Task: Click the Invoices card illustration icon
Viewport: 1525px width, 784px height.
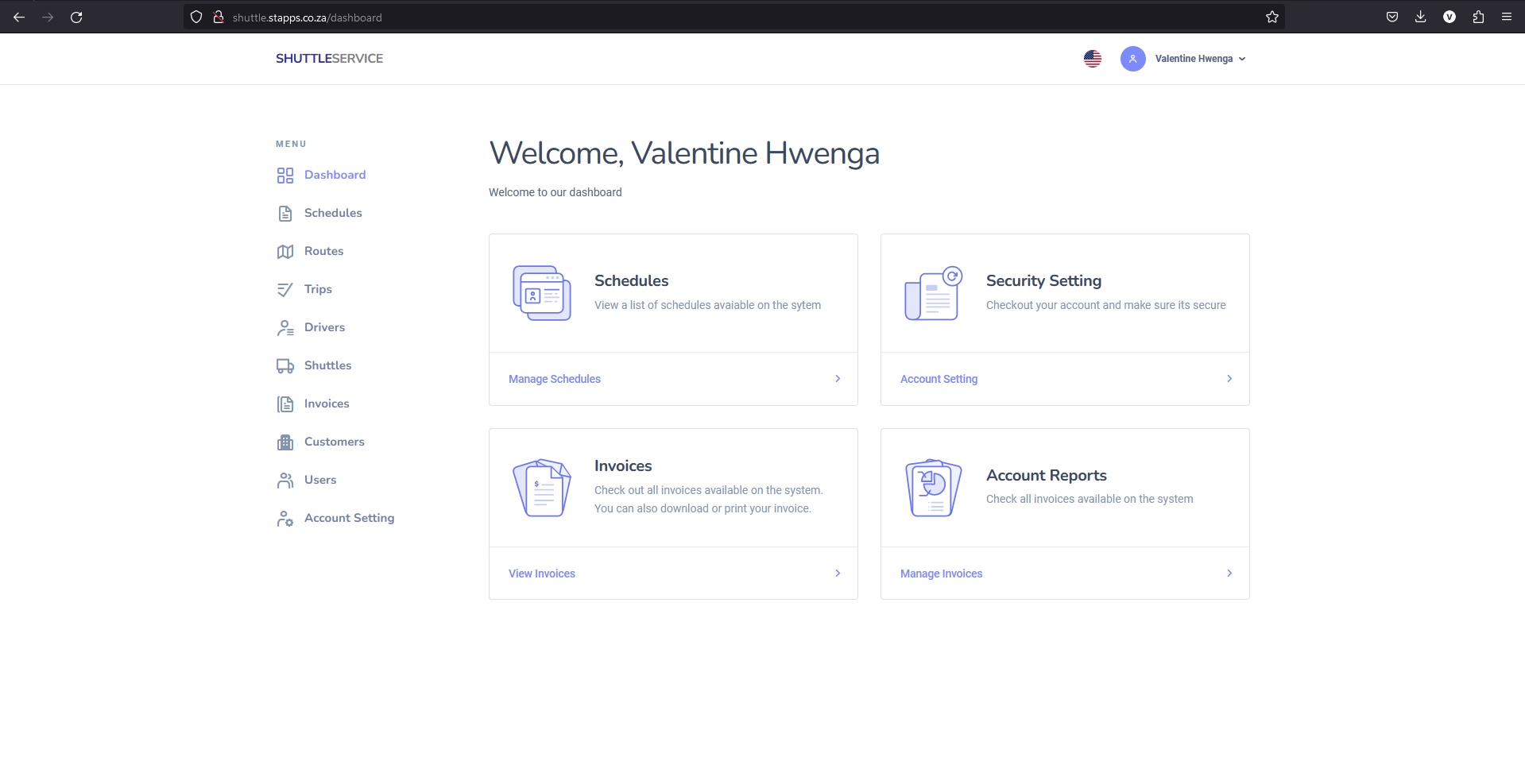Action: pyautogui.click(x=542, y=488)
